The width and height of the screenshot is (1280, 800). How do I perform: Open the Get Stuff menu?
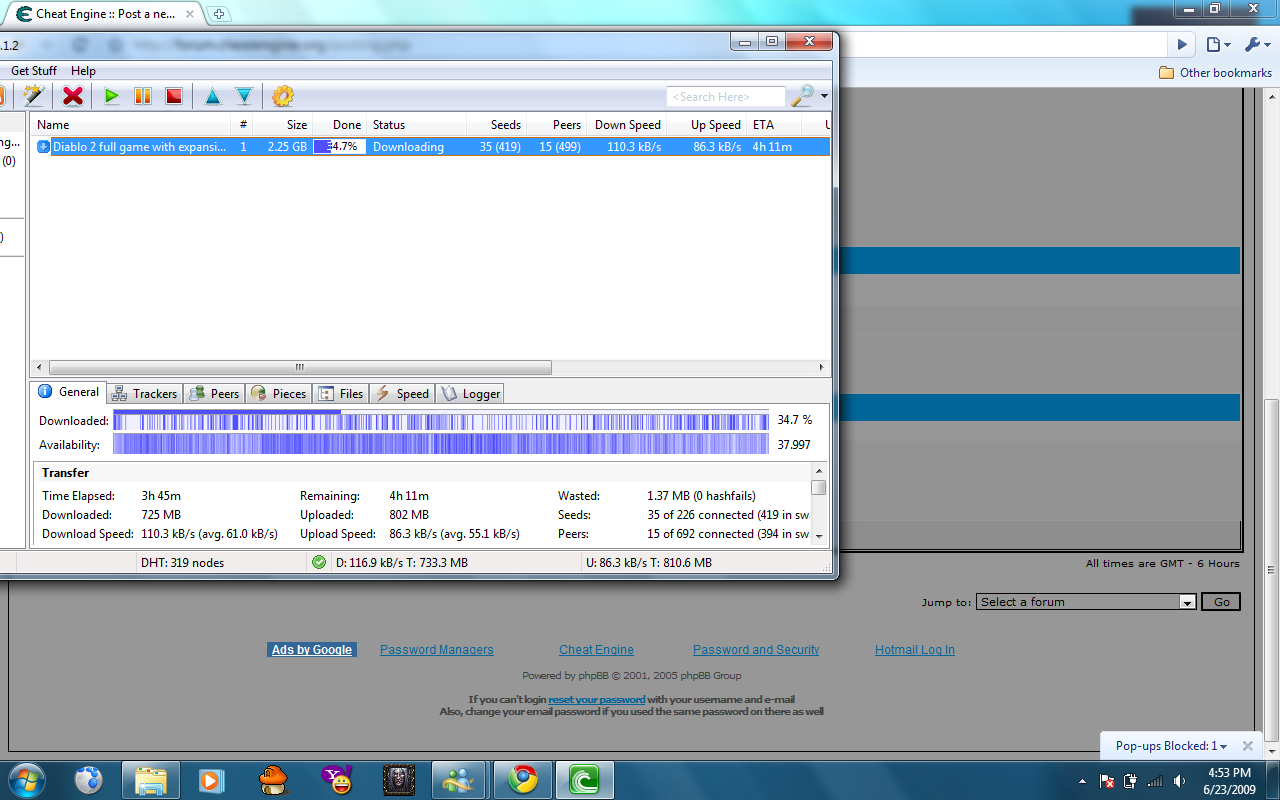coord(34,71)
